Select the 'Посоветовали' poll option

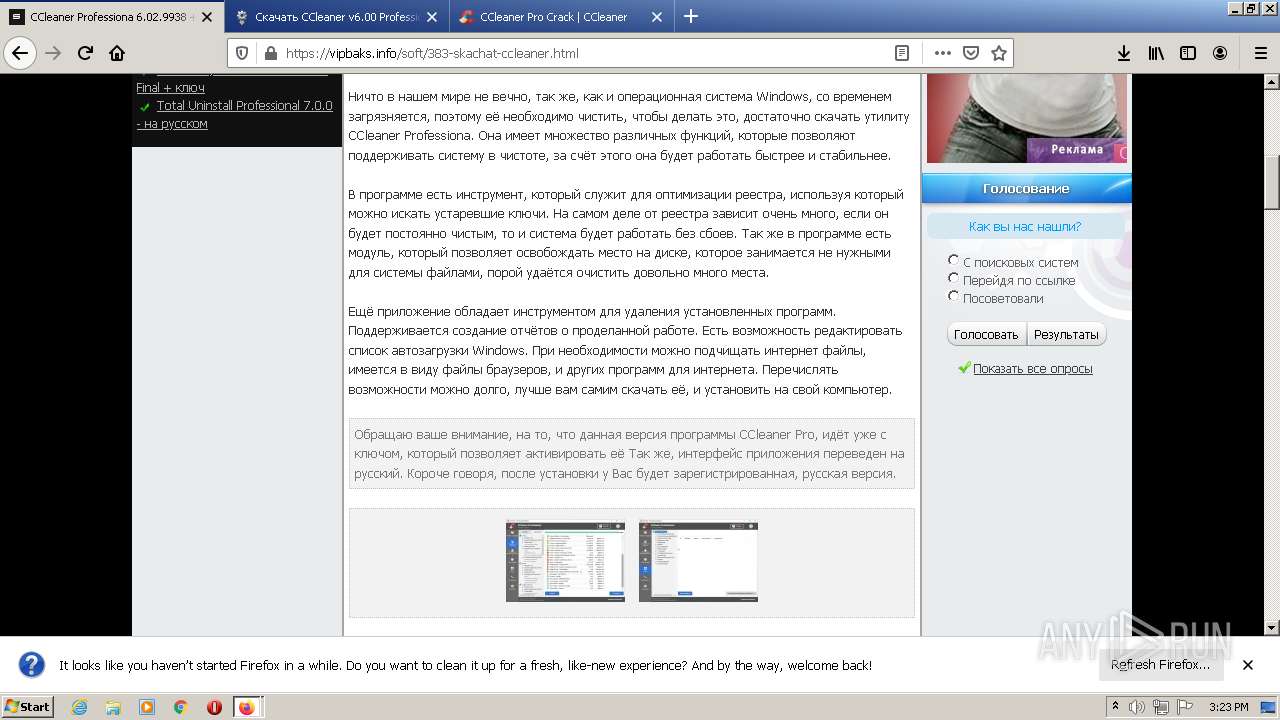[954, 296]
